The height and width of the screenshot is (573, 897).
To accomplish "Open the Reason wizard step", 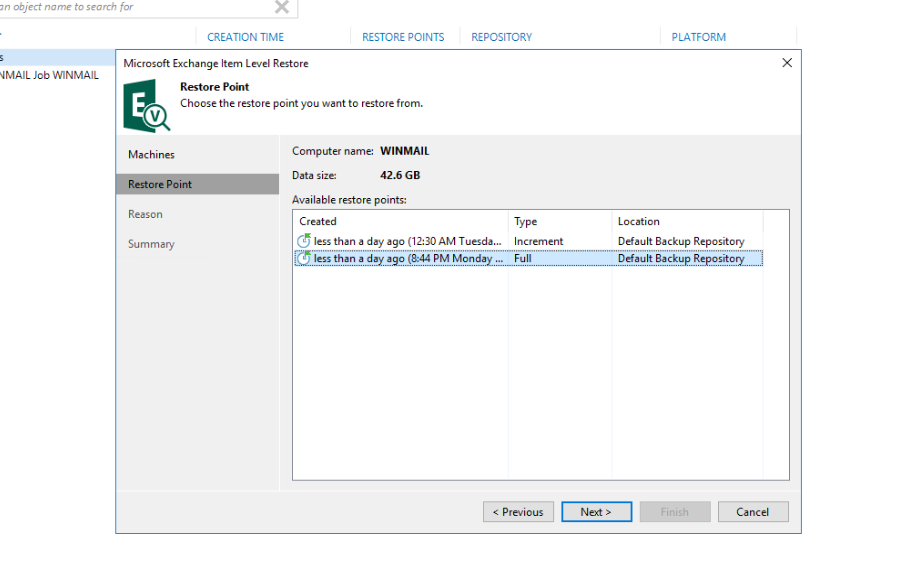I will click(145, 214).
